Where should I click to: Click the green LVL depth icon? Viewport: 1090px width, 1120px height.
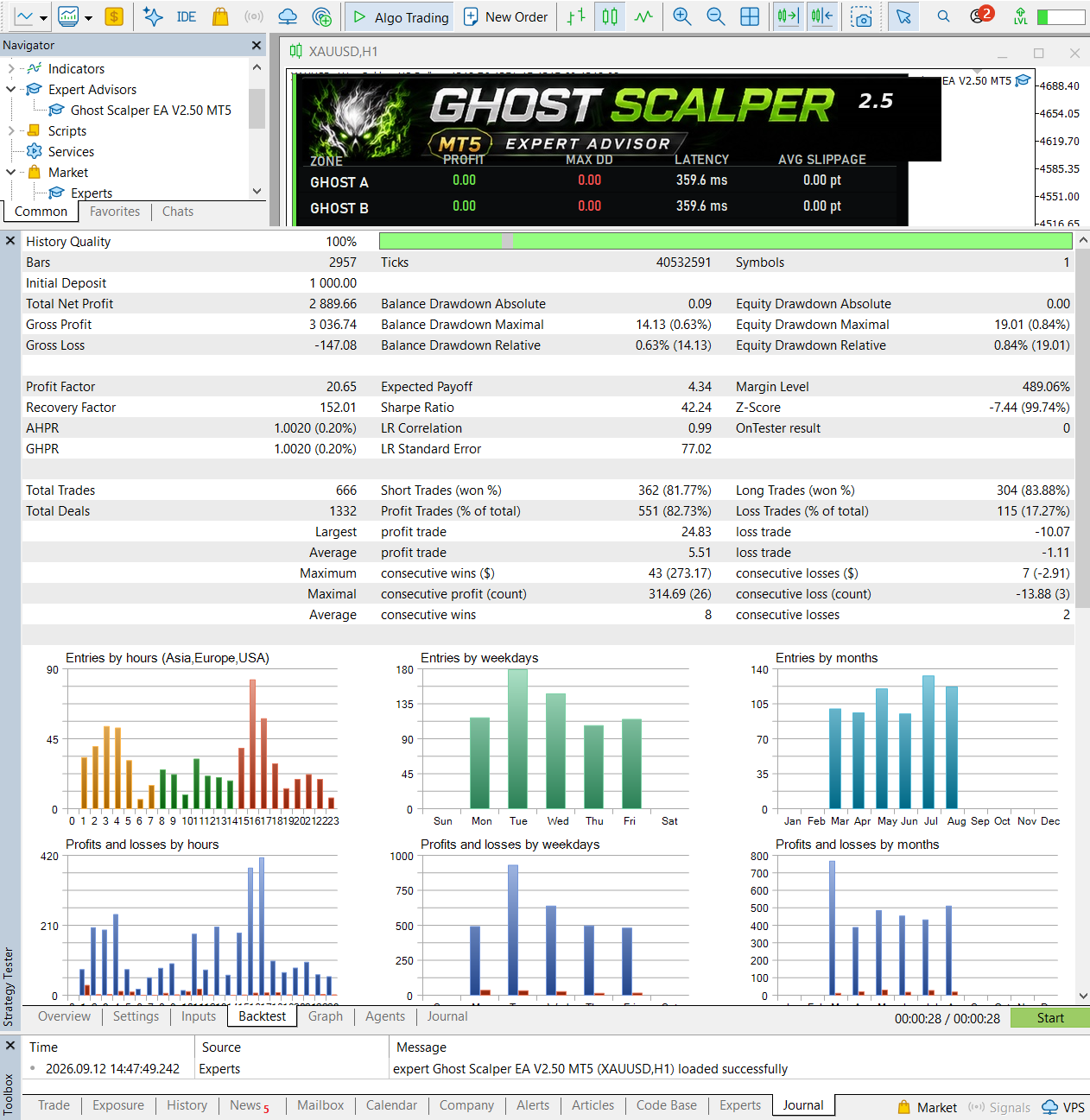tap(1021, 16)
